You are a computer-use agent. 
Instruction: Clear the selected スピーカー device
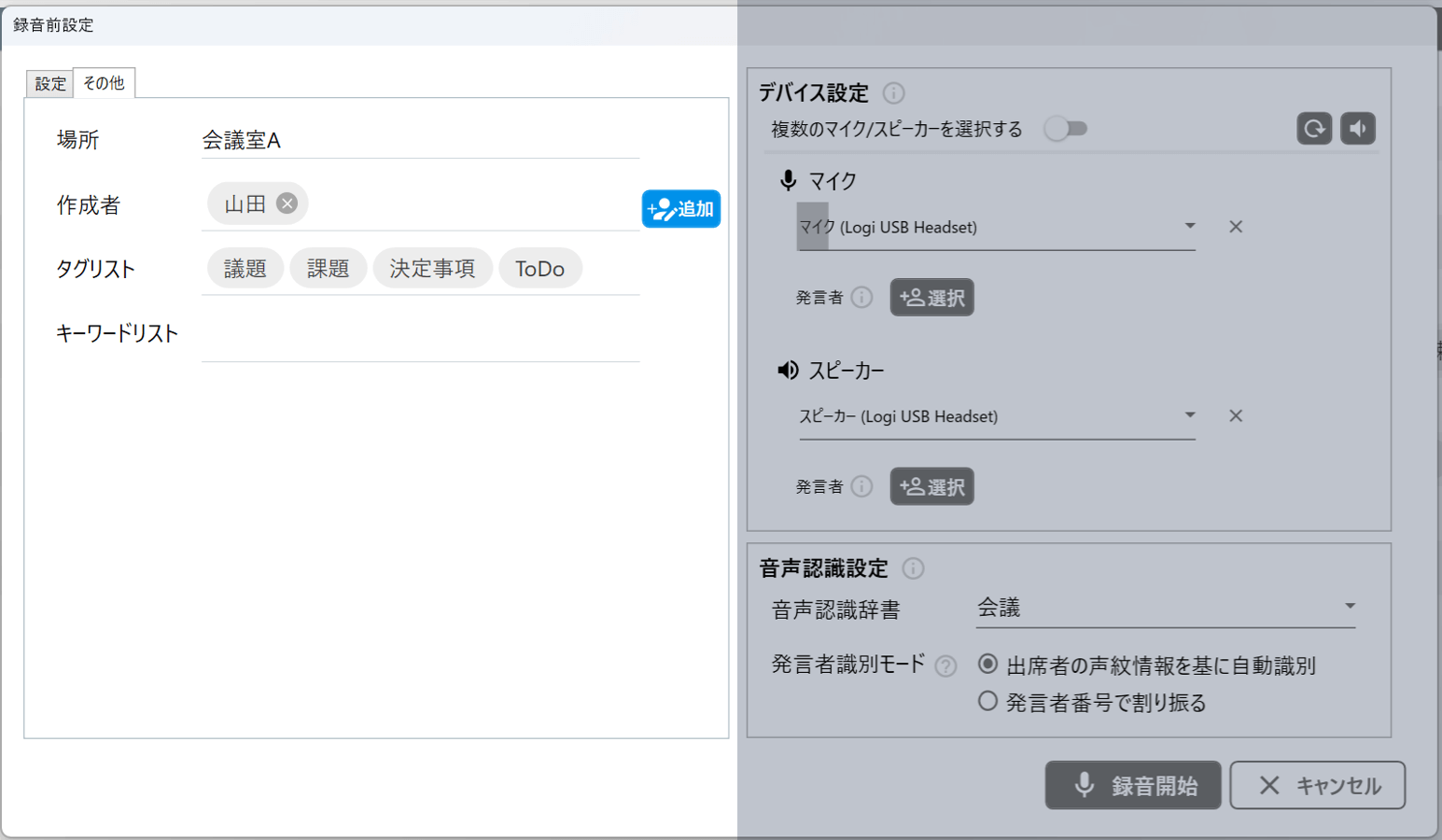pos(1236,416)
